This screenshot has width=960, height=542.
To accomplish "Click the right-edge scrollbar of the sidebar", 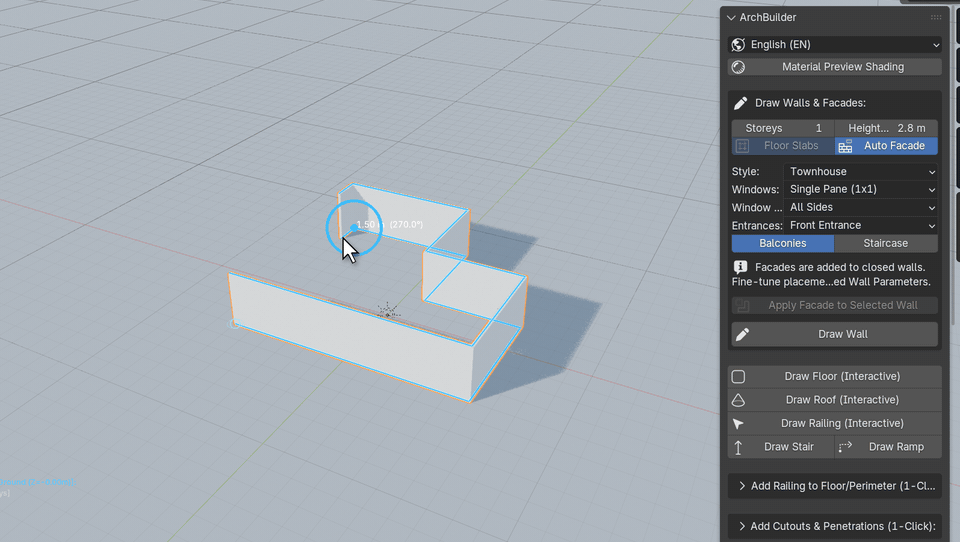I will click(953, 165).
